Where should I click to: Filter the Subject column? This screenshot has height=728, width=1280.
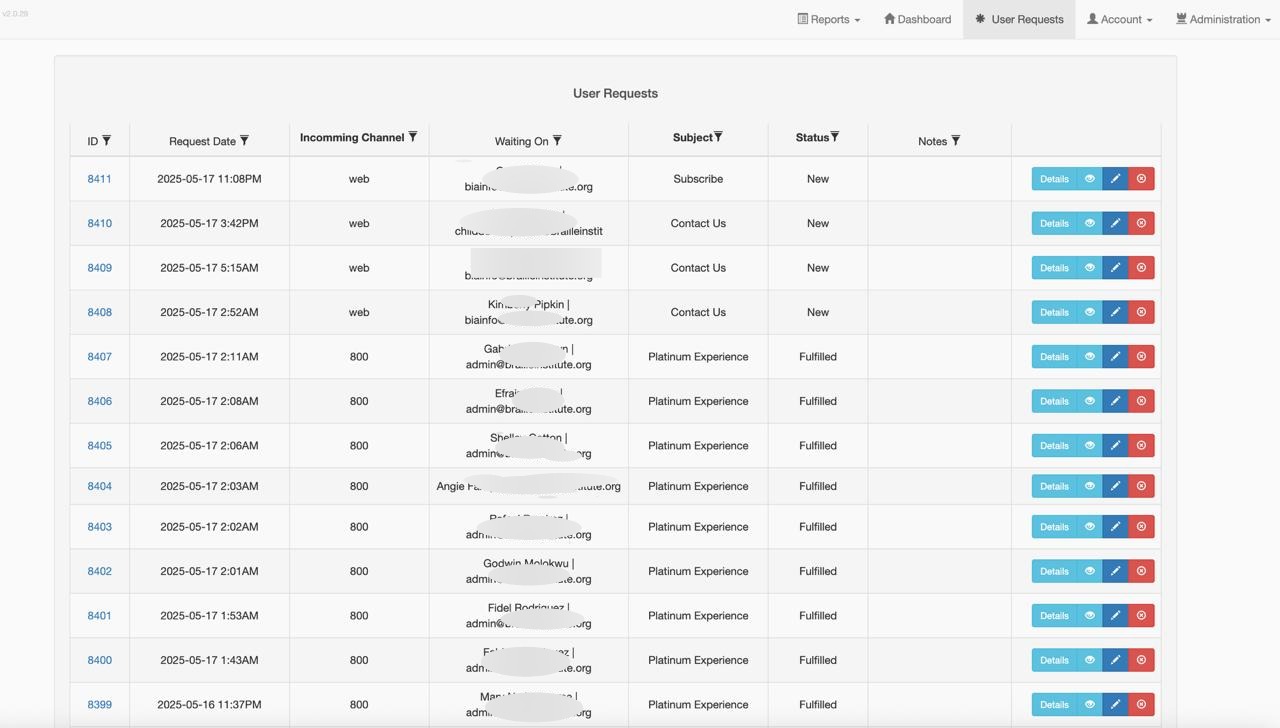tap(718, 137)
